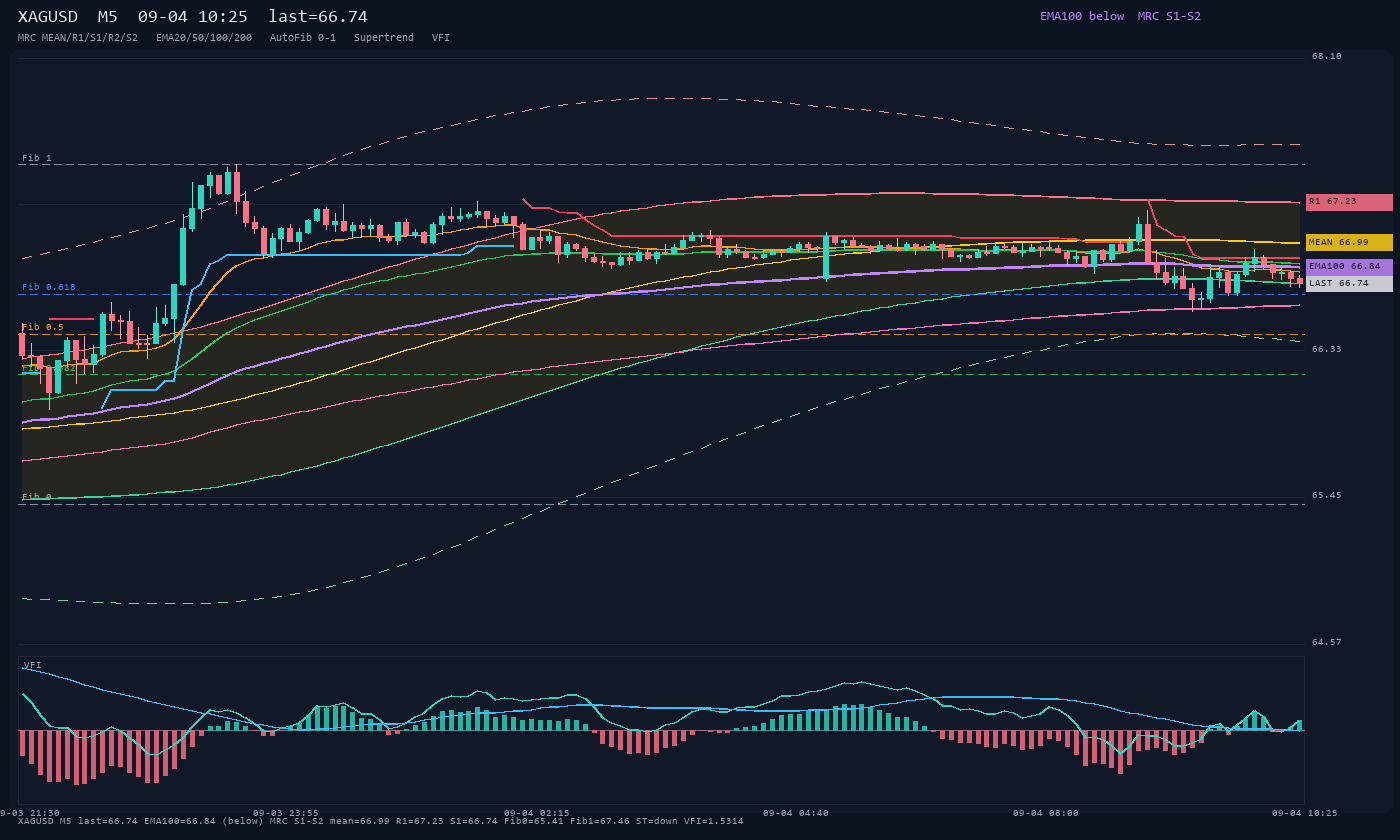
Task: Click the bottom summary line starting 'XAGUSD M5 last=66.74'
Action: pos(381,821)
